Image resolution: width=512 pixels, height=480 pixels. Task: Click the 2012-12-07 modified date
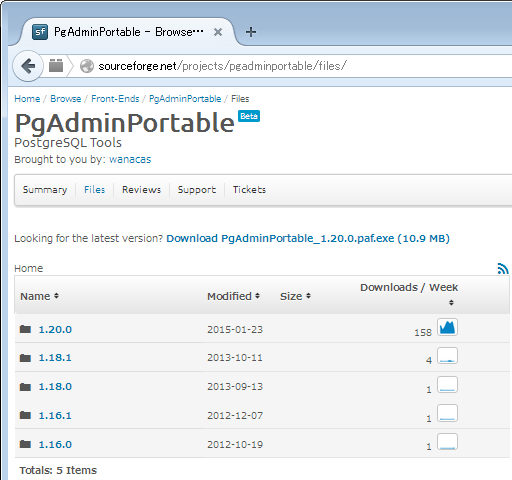[235, 415]
